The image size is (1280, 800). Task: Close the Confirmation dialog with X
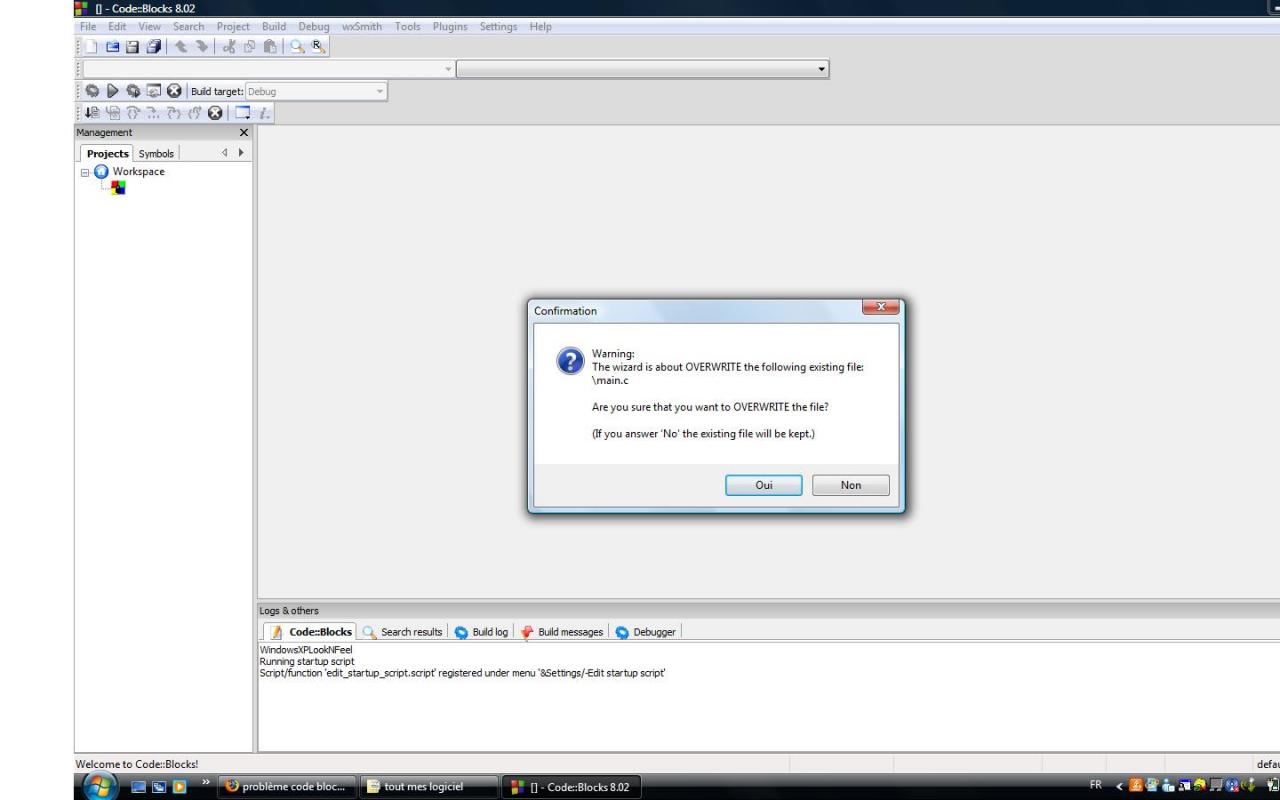(880, 308)
